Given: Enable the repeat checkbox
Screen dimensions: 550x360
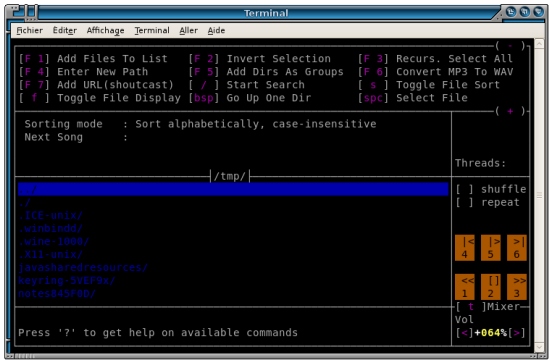Looking at the screenshot, I should point(464,202).
